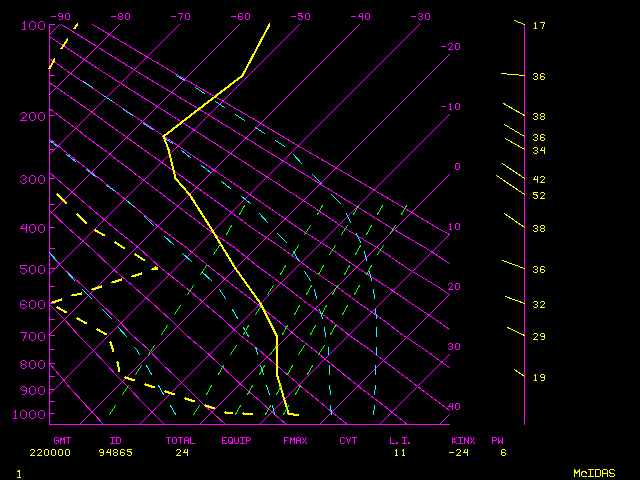
Task: Click the wind barb at speed 17
Action: [x=518, y=22]
